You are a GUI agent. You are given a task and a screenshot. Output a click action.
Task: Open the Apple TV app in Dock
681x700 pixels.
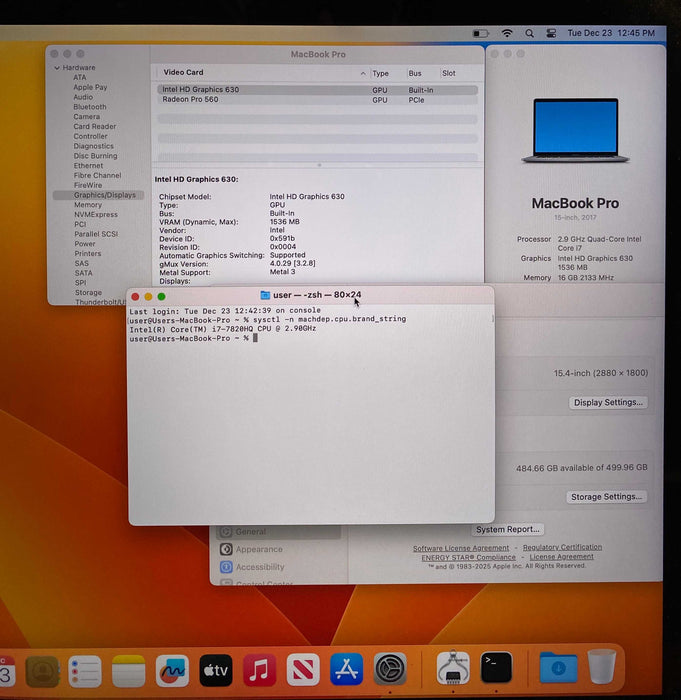[x=216, y=671]
